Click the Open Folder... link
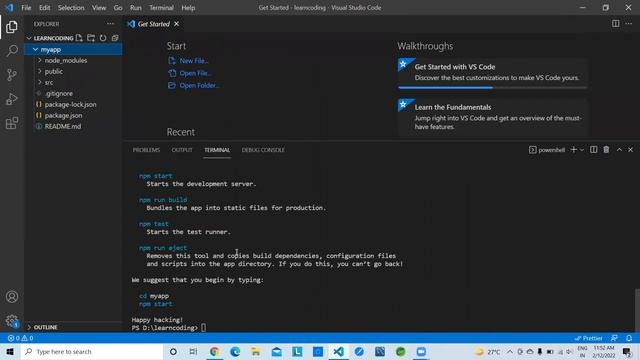The image size is (640, 360). click(x=193, y=85)
